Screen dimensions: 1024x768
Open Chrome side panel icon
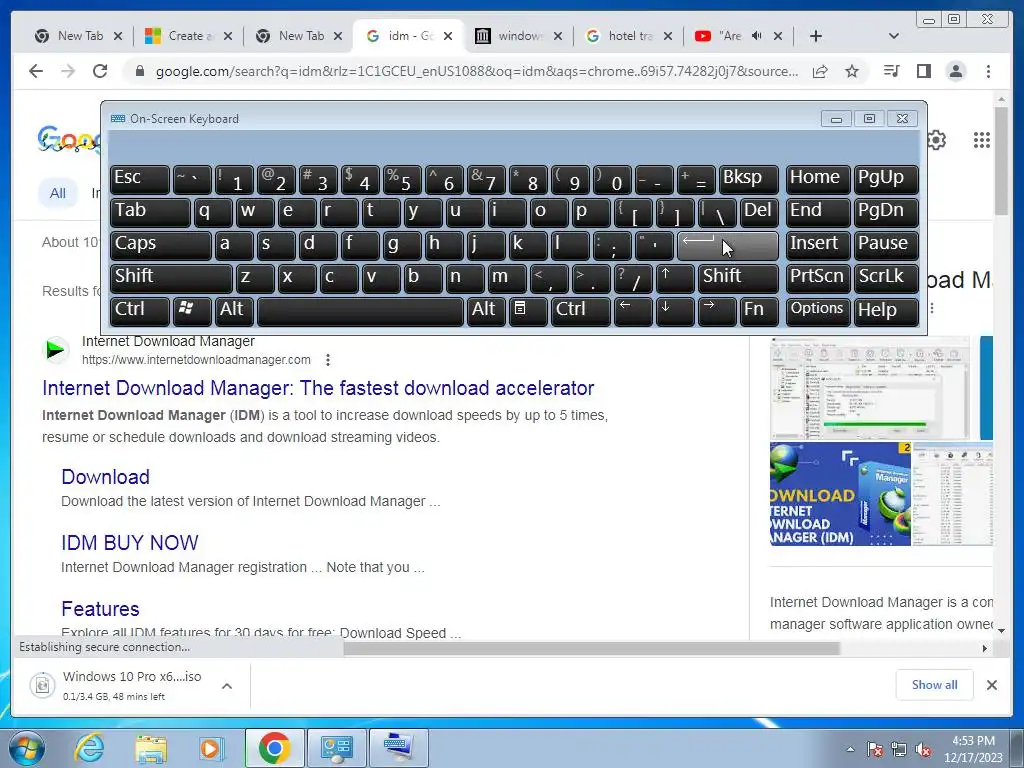tap(923, 71)
